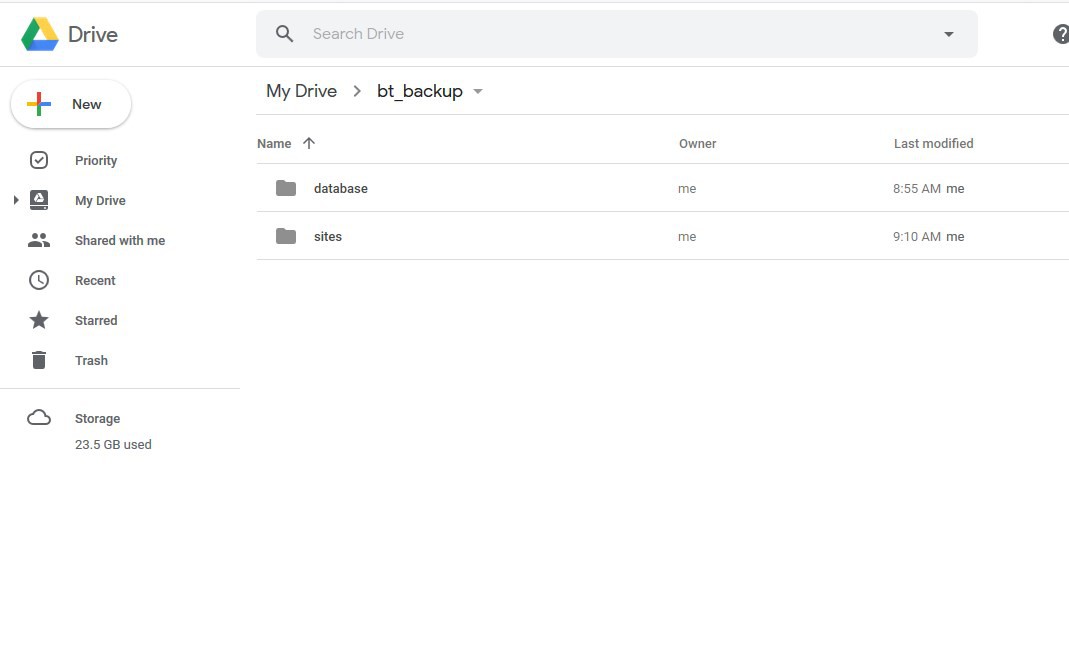Open the Priority checkmark icon

39,160
